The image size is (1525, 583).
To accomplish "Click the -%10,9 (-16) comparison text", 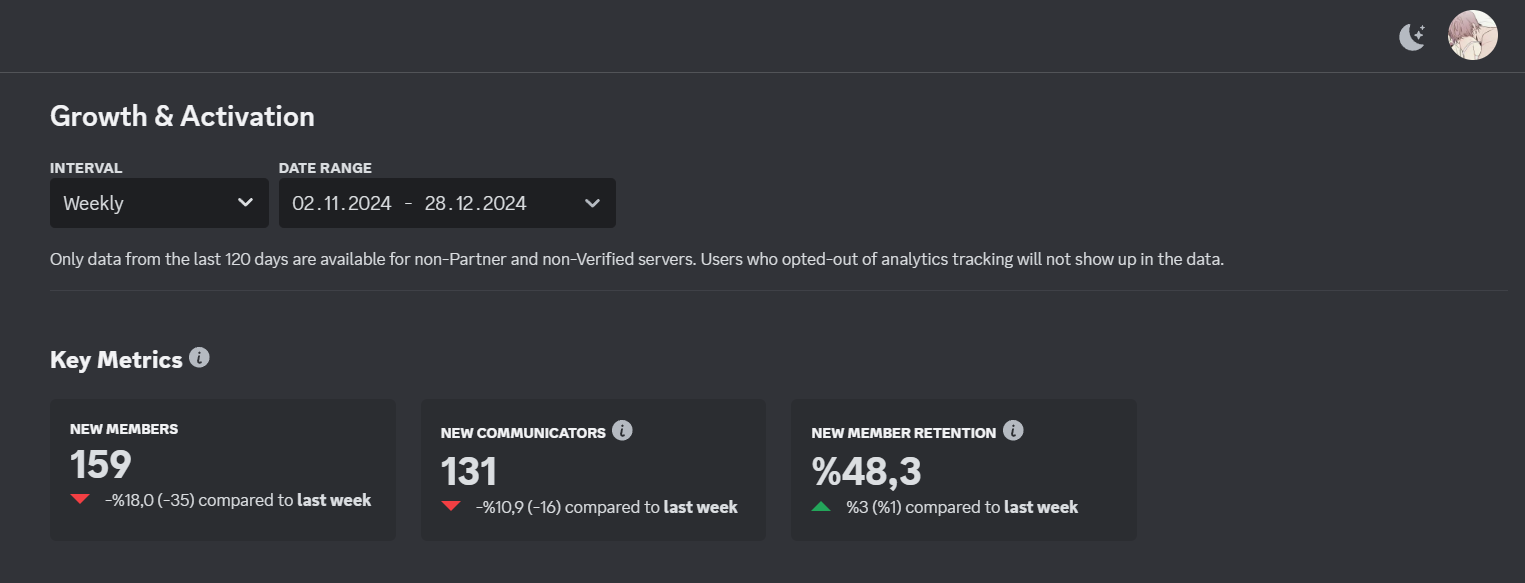I will (x=607, y=507).
